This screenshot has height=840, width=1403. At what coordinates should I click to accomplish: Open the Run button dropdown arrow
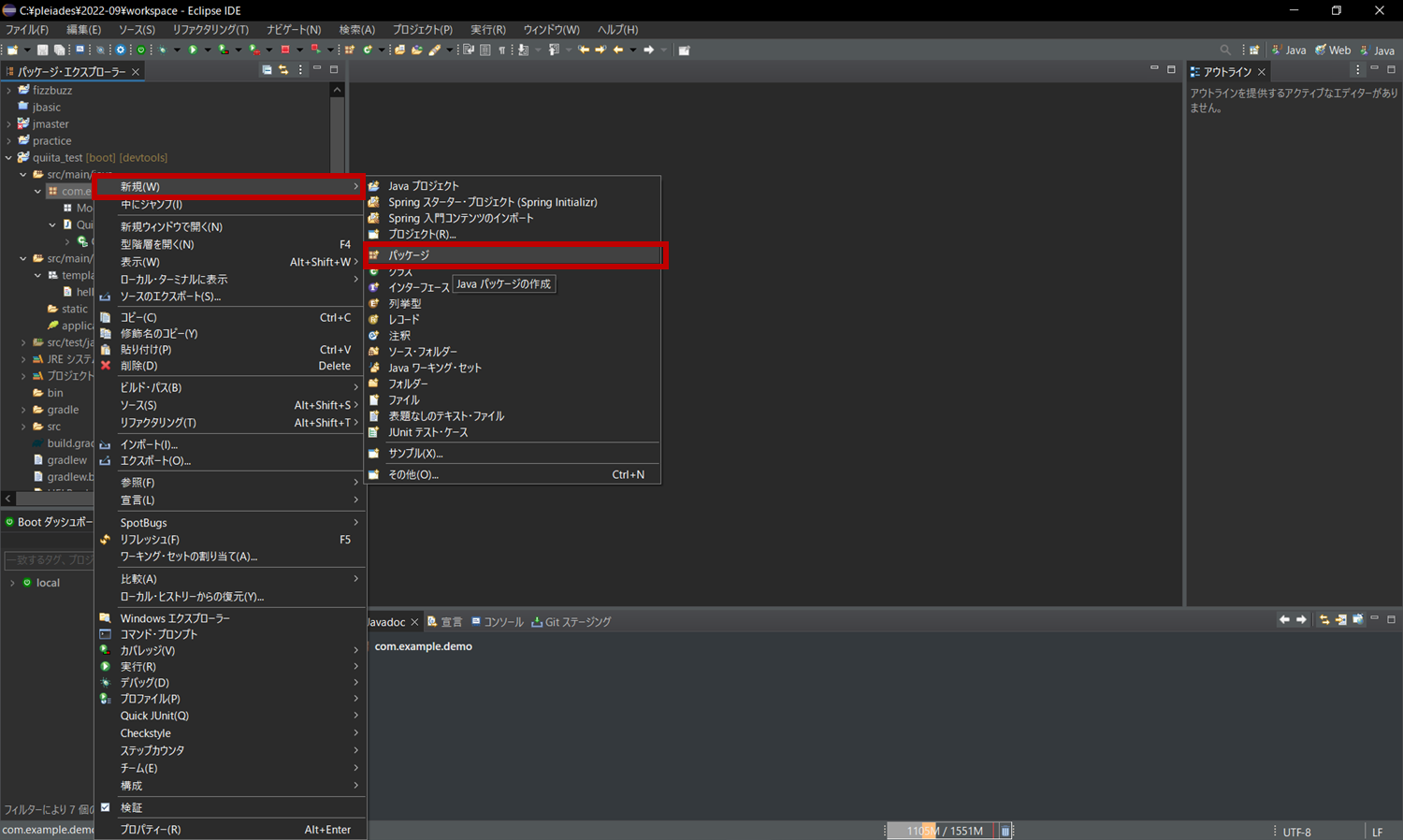[x=207, y=50]
